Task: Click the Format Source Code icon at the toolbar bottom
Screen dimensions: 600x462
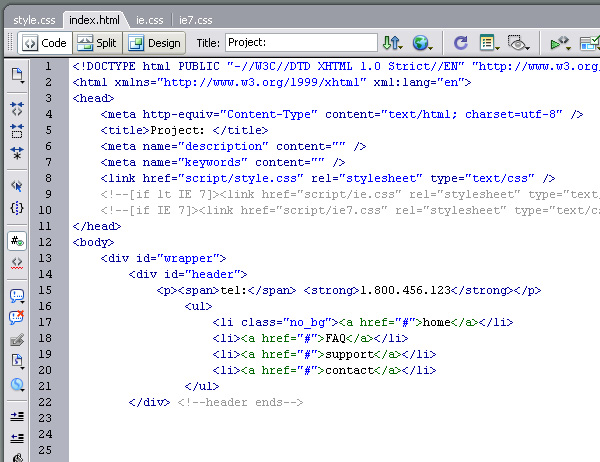Action: point(17,457)
